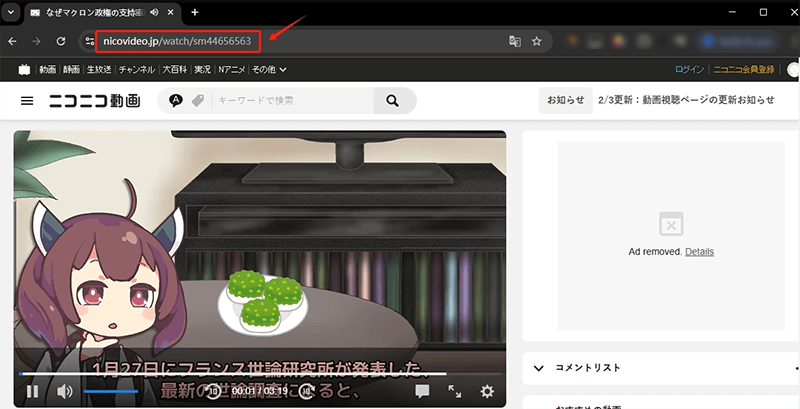Click the nicovideo.jp URL in address bar
The height and width of the screenshot is (409, 800).
point(177,41)
